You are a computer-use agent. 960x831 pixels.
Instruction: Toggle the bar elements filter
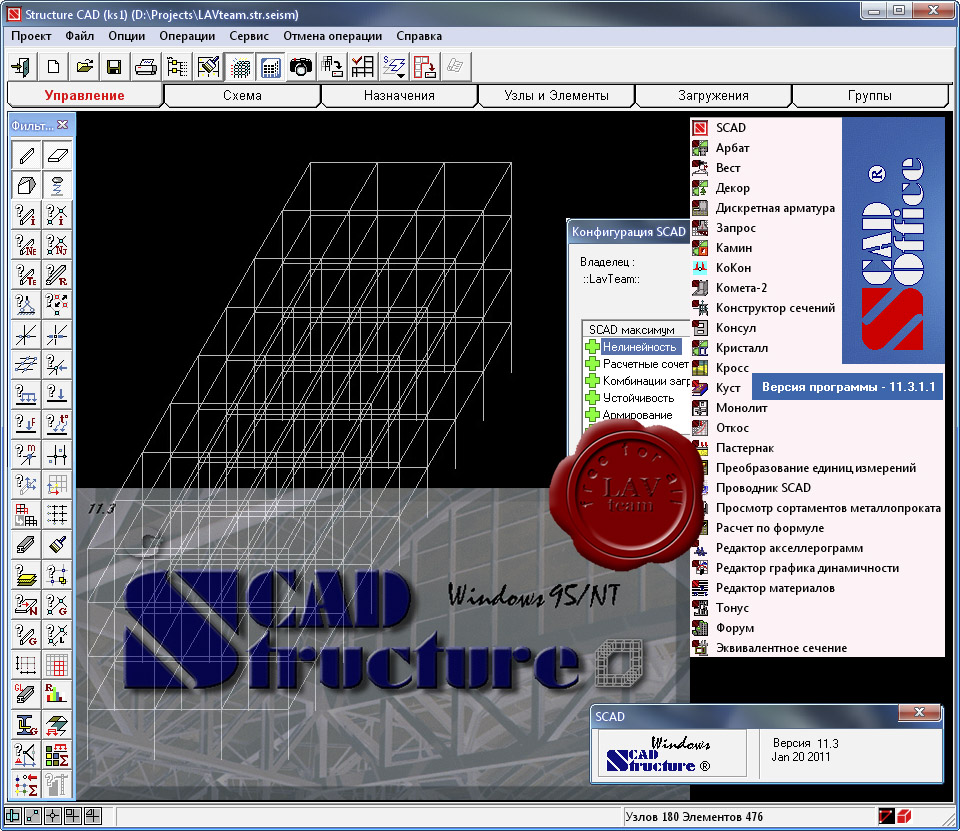pos(26,156)
